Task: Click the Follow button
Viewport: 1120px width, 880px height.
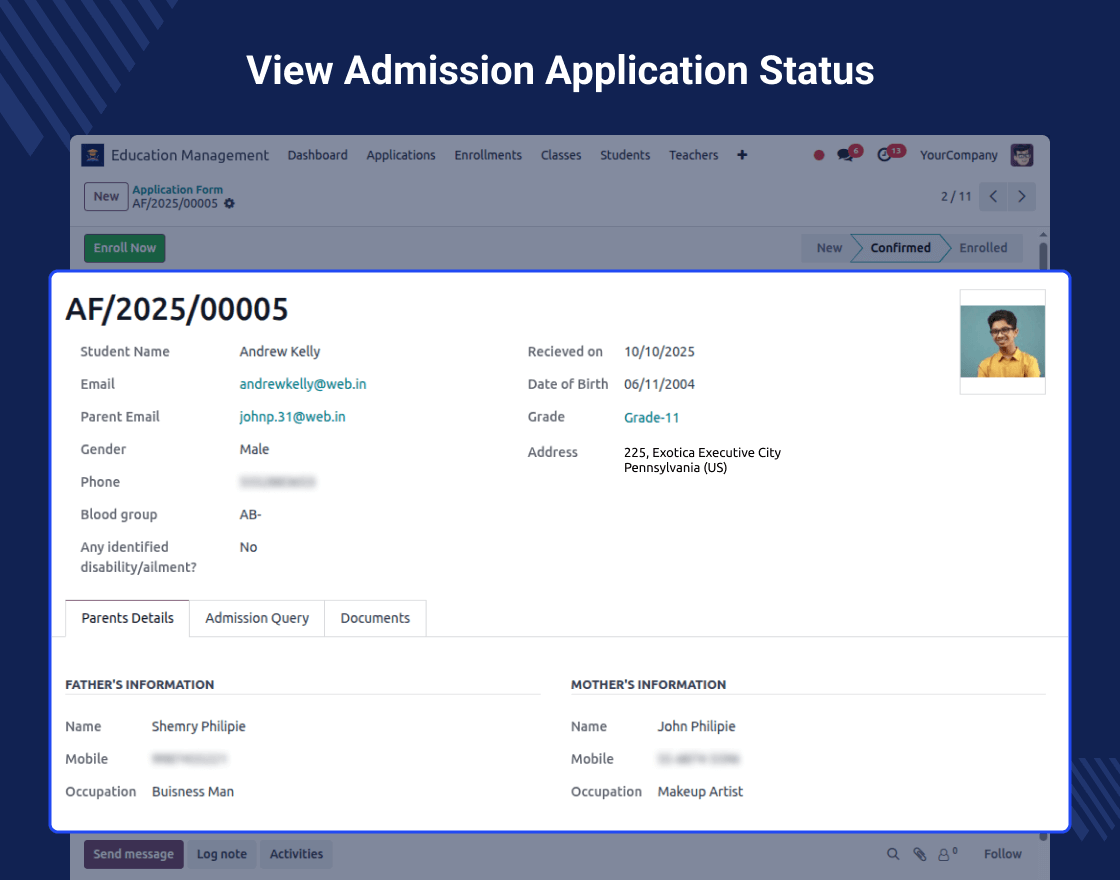Action: [x=1002, y=854]
